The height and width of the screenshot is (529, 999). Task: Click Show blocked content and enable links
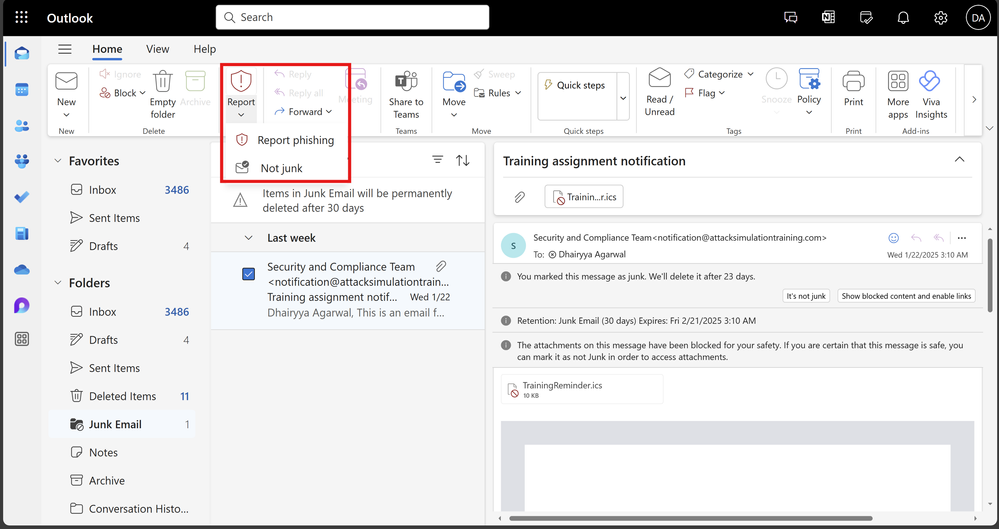[906, 296]
